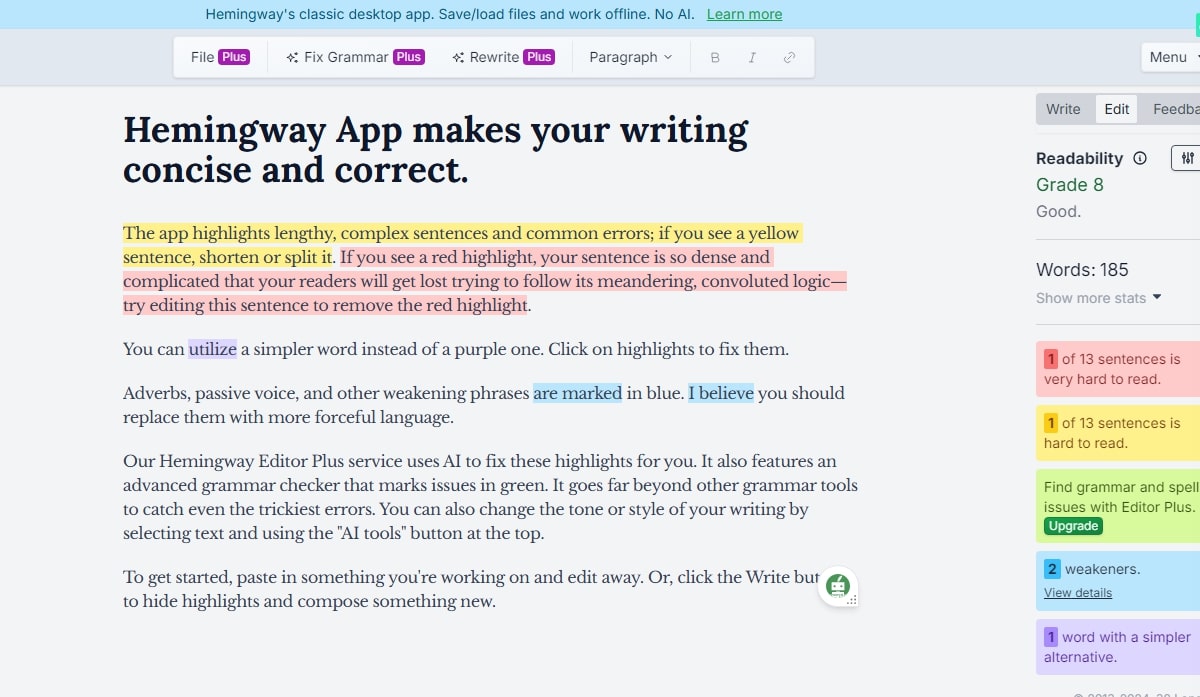Open the readability settings sliders icon
Screen dimensions: 1200x697
(1186, 158)
